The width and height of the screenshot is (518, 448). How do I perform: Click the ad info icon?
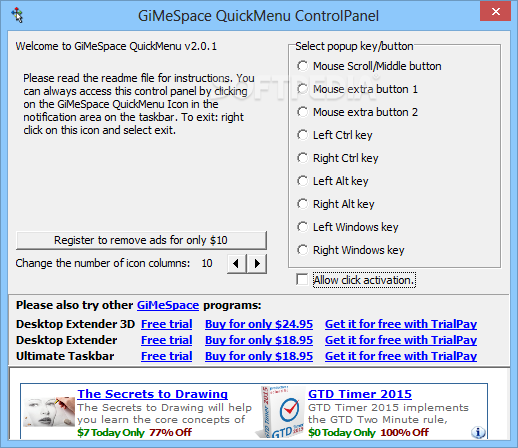478,432
